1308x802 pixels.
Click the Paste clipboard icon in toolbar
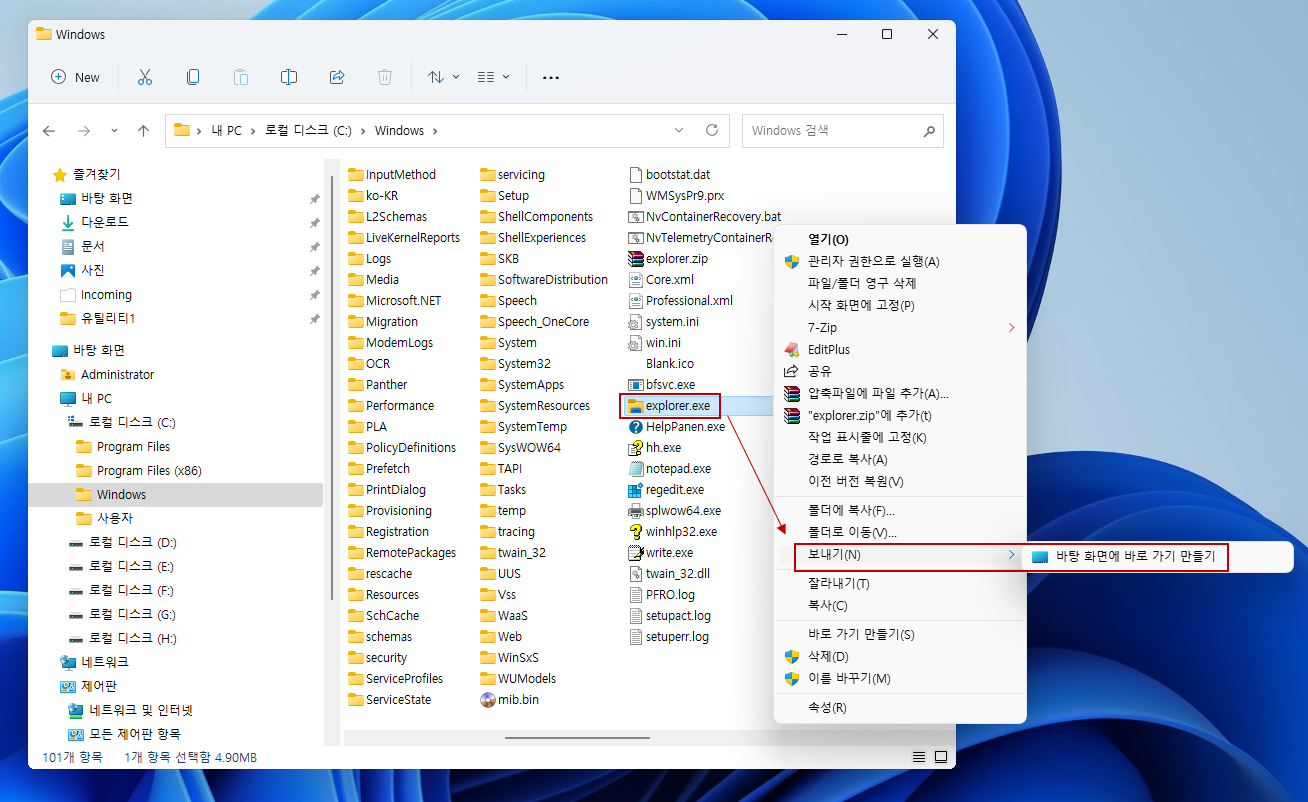[x=241, y=77]
